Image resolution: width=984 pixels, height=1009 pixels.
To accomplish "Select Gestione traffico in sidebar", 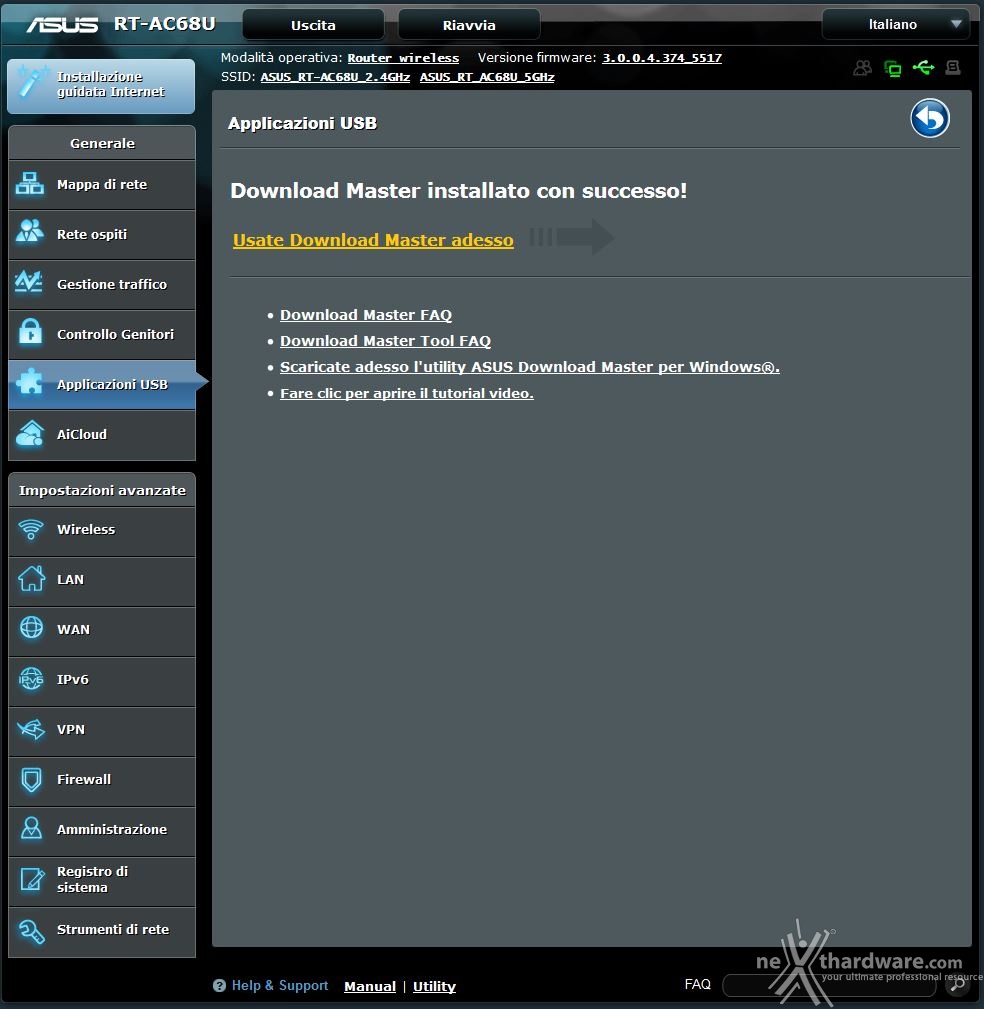I will coord(102,284).
